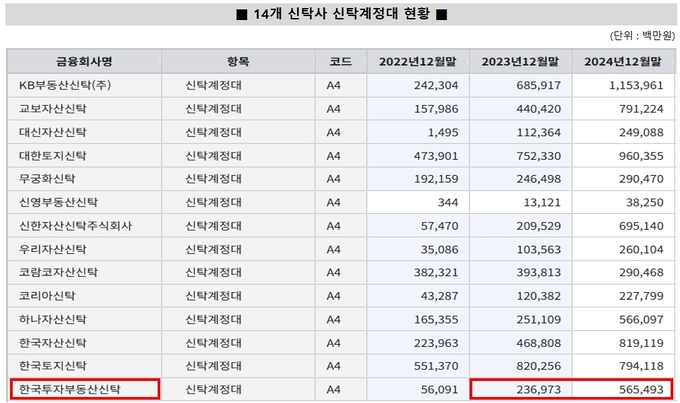680x403 pixels.
Task: Select the 교보자산신탁 row name
Action: (x=52, y=109)
